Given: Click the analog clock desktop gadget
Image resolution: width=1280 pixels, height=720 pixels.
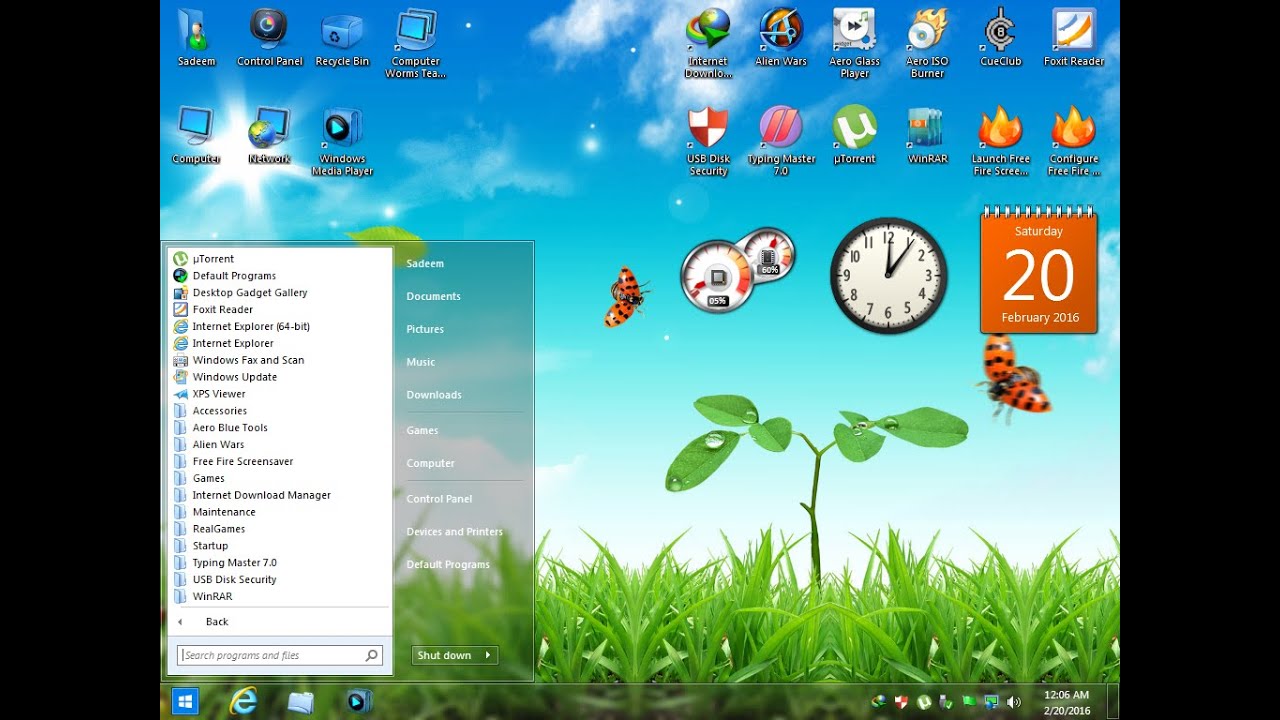Looking at the screenshot, I should (x=889, y=276).
